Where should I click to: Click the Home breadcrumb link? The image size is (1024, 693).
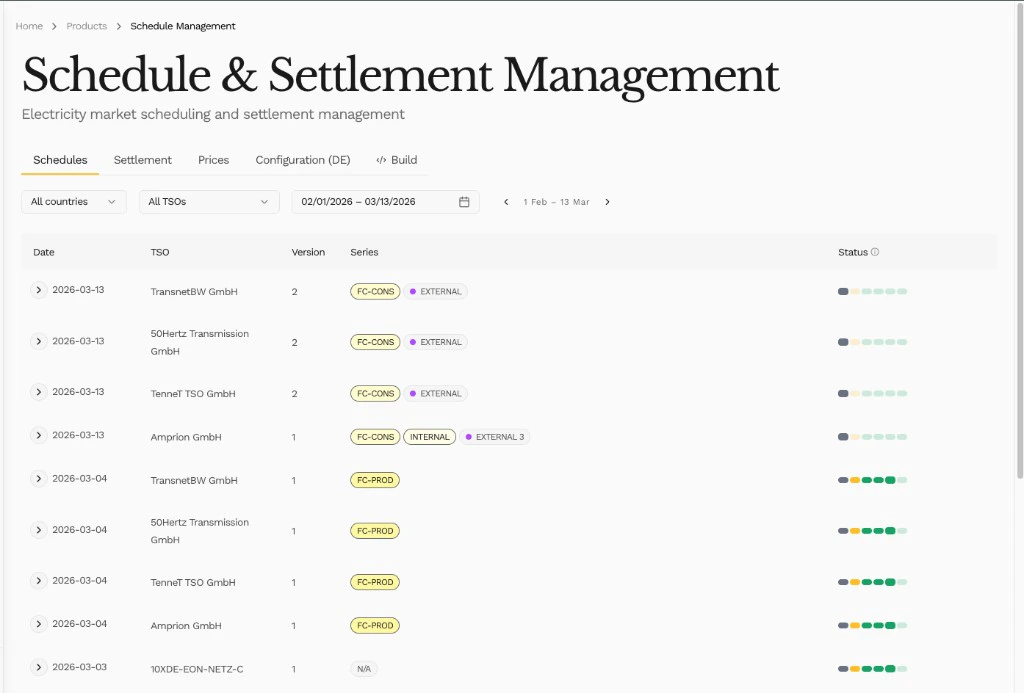point(28,25)
